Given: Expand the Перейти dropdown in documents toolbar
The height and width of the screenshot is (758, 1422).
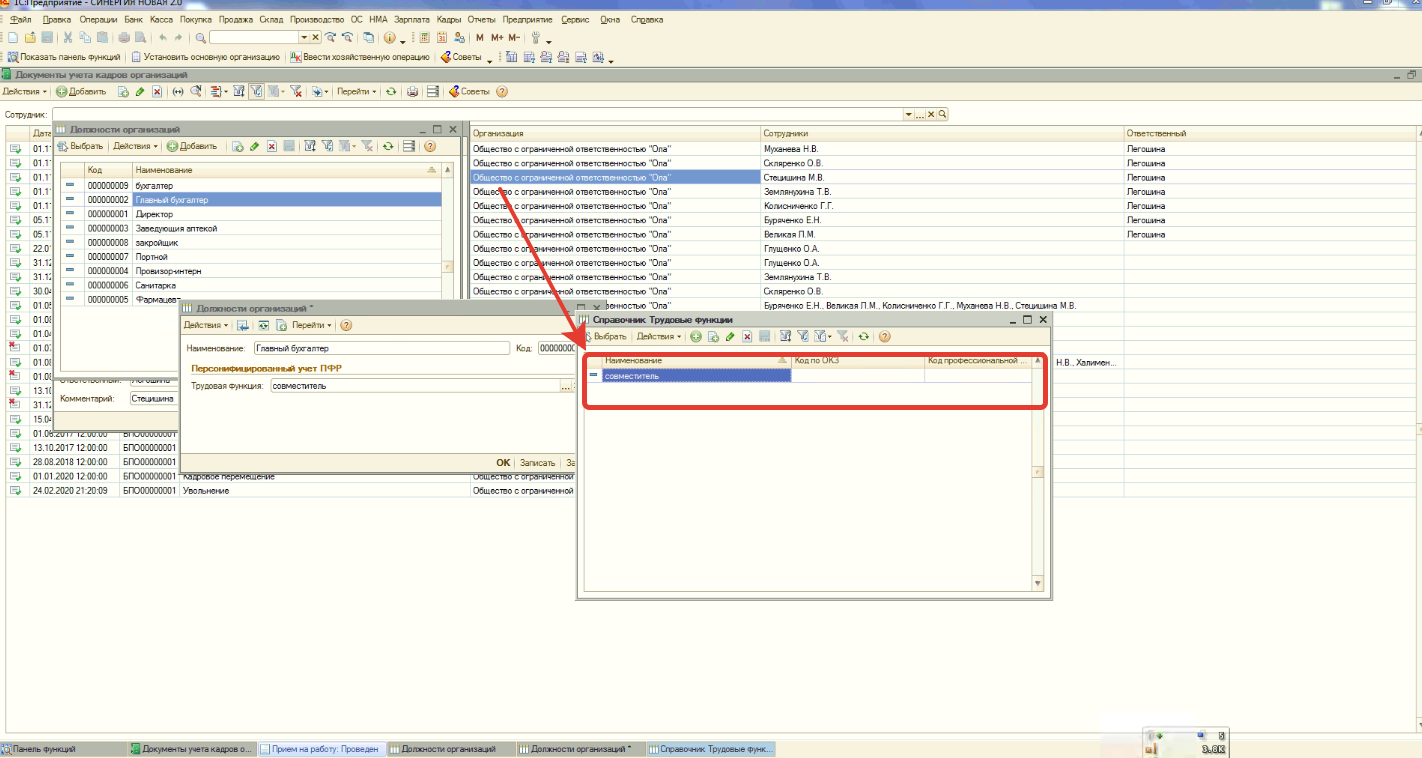Looking at the screenshot, I should [x=356, y=92].
